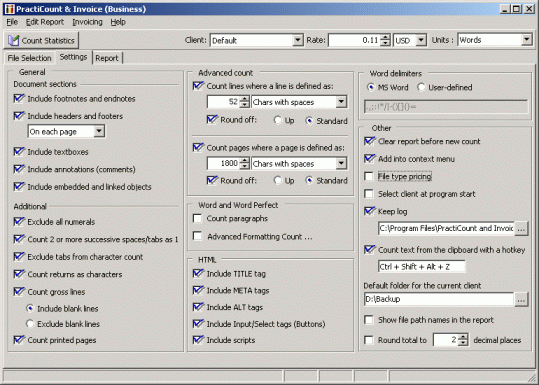Toggle Clear report before new count

tap(369, 141)
